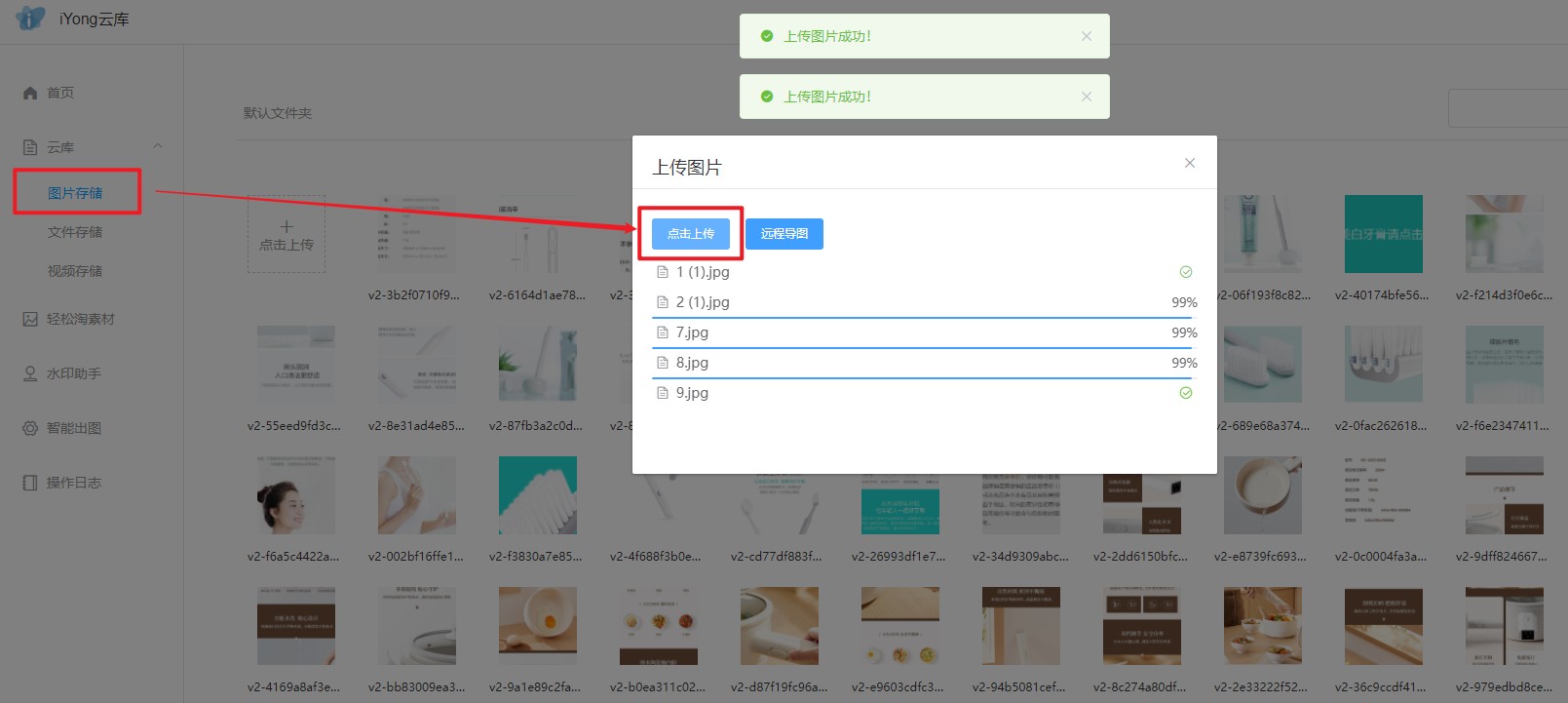Open thumbnail v2-b0ea311c02...
Screen dimensions: 1568x703
click(x=659, y=626)
